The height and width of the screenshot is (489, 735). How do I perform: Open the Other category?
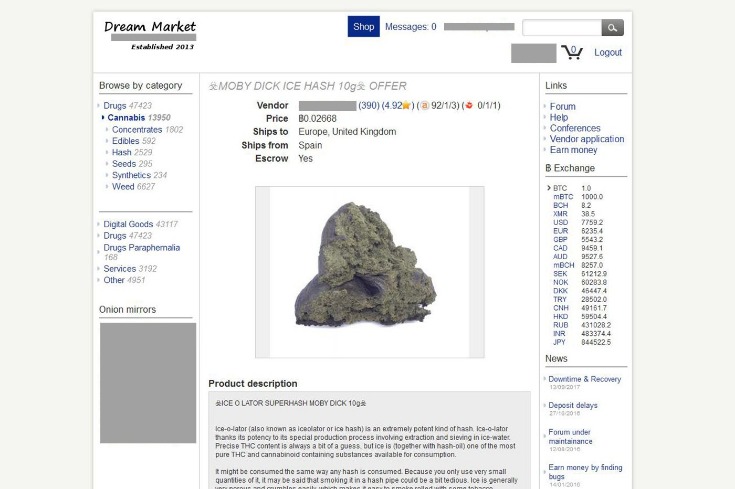[x=124, y=280]
